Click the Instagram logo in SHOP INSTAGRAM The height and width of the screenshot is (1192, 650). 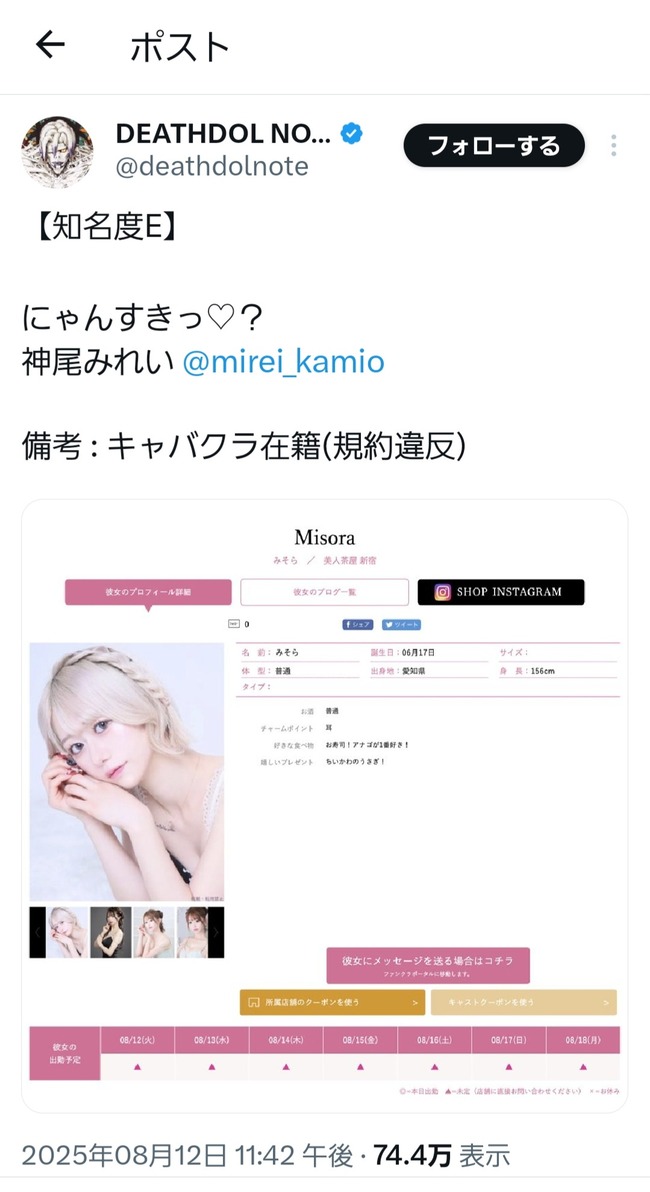pos(442,592)
